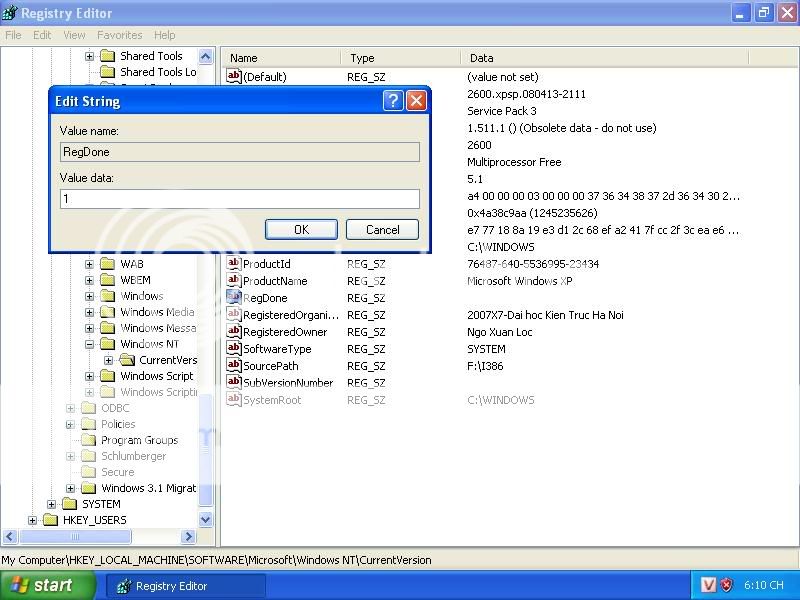Click the open CurrentVersion folder icon

(127, 360)
